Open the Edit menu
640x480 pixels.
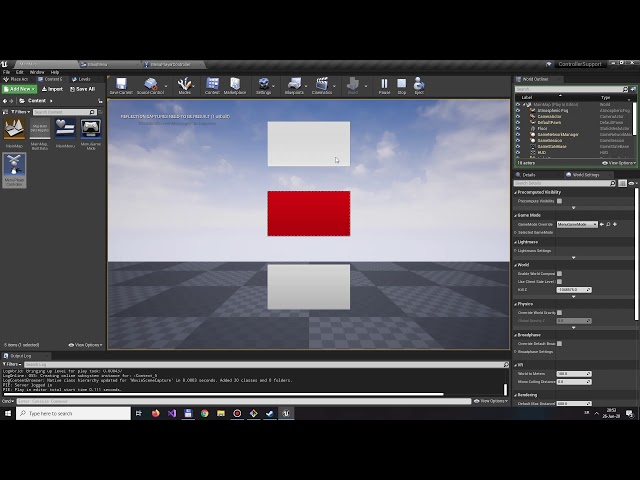click(20, 72)
